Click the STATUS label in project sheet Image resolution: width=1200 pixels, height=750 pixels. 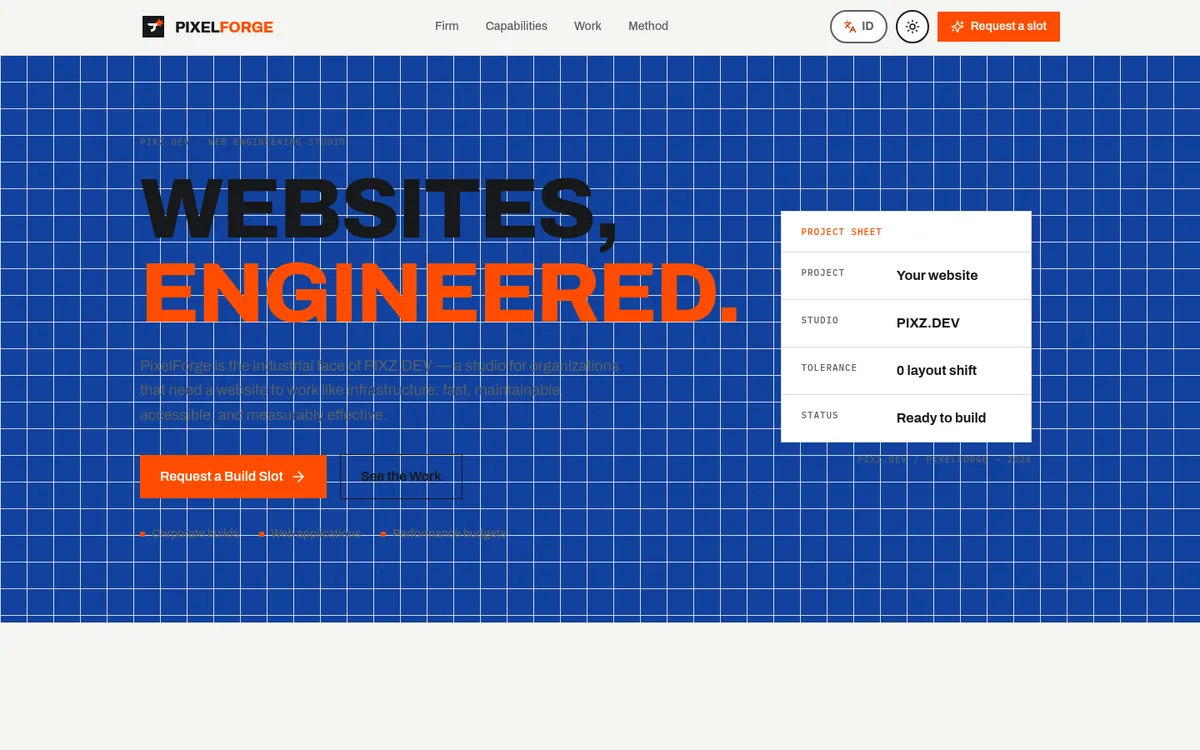820,415
